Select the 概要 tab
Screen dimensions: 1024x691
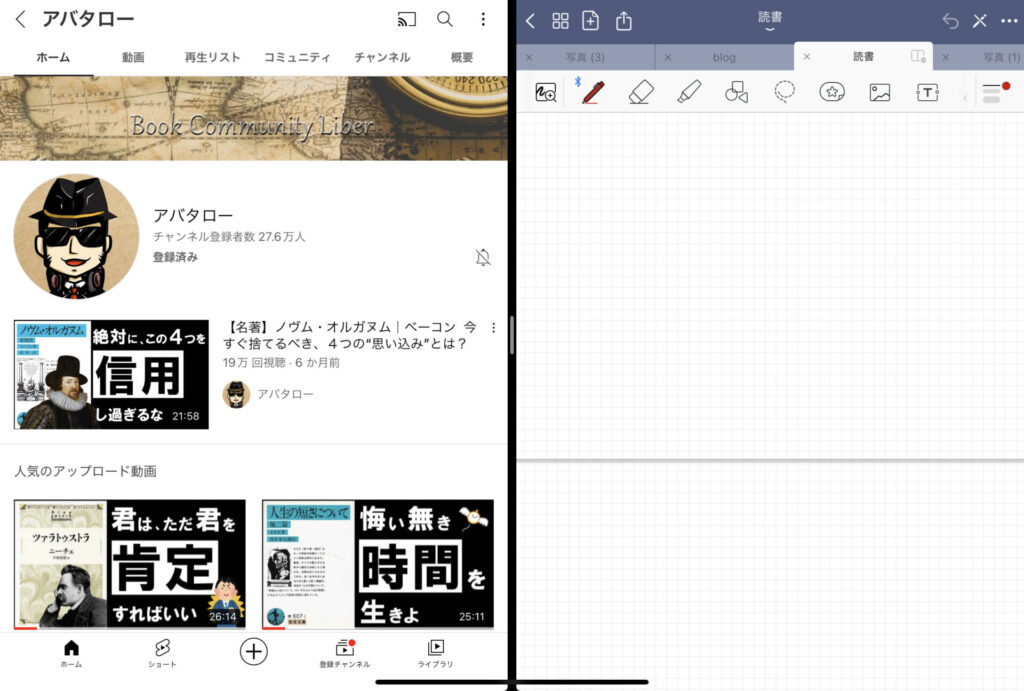[462, 57]
